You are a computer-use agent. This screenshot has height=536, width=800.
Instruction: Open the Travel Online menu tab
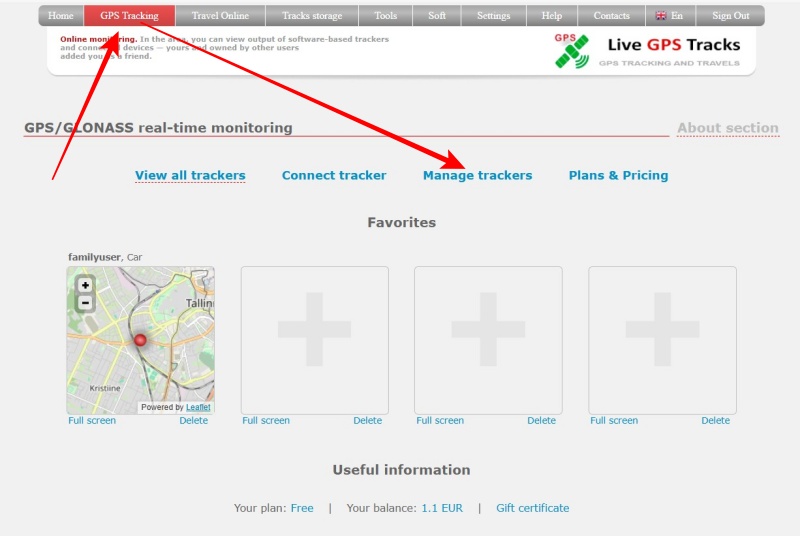pyautogui.click(x=220, y=16)
